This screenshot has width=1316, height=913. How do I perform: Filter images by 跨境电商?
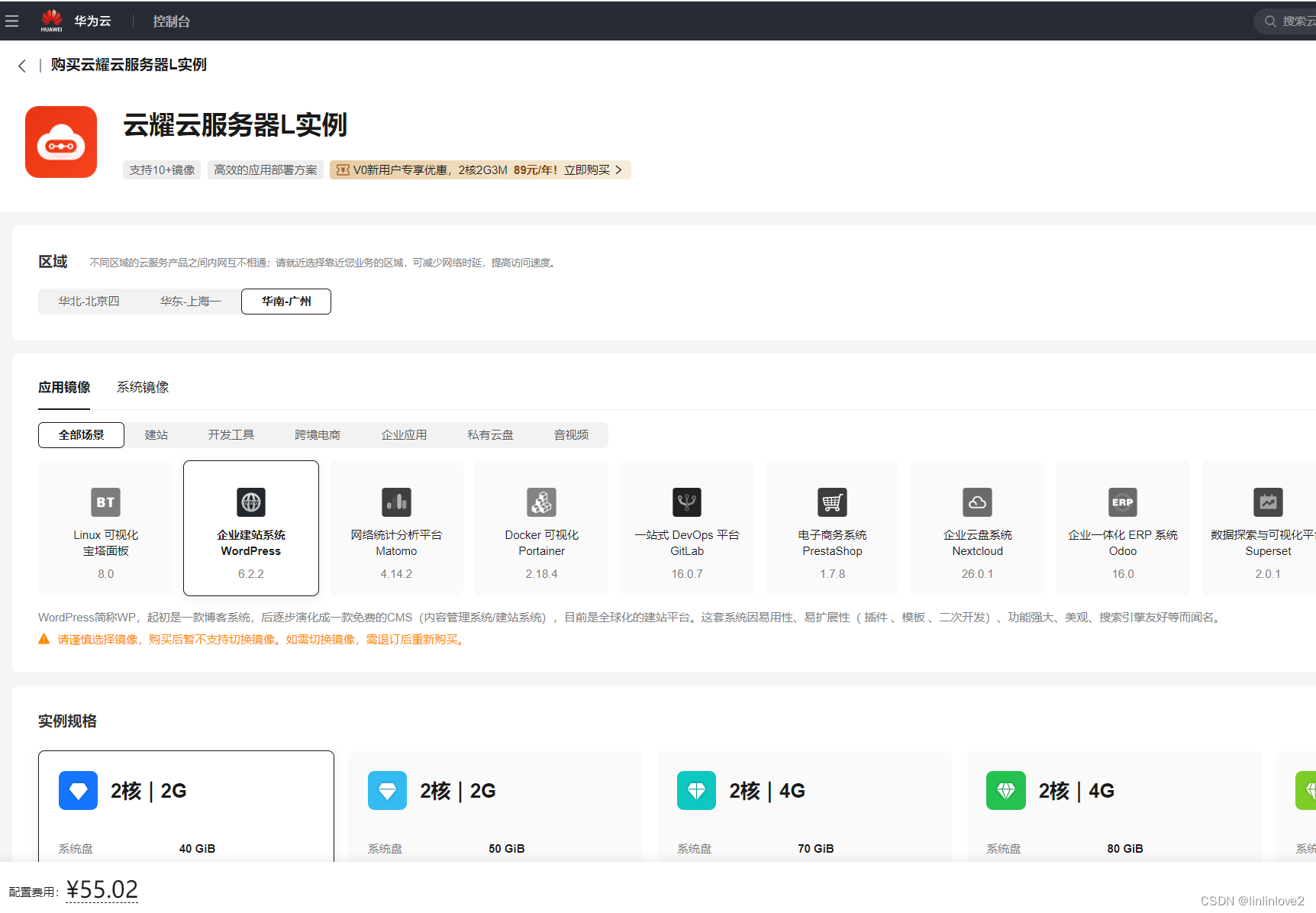[318, 435]
